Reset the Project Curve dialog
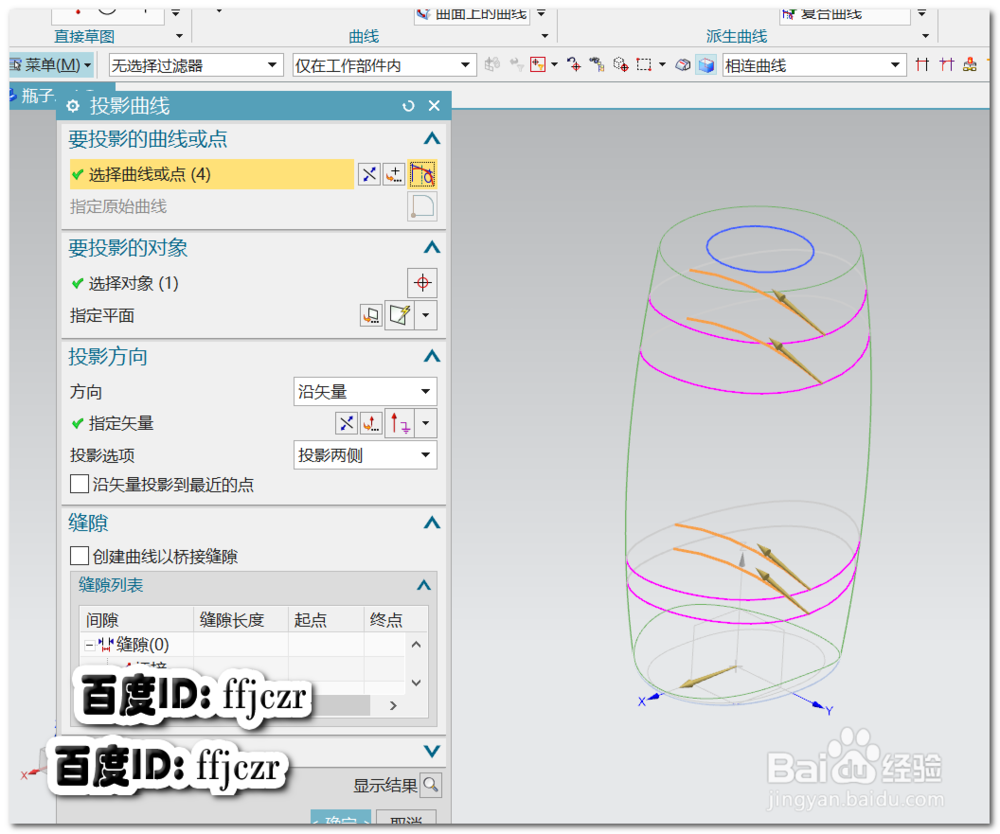 pos(408,106)
